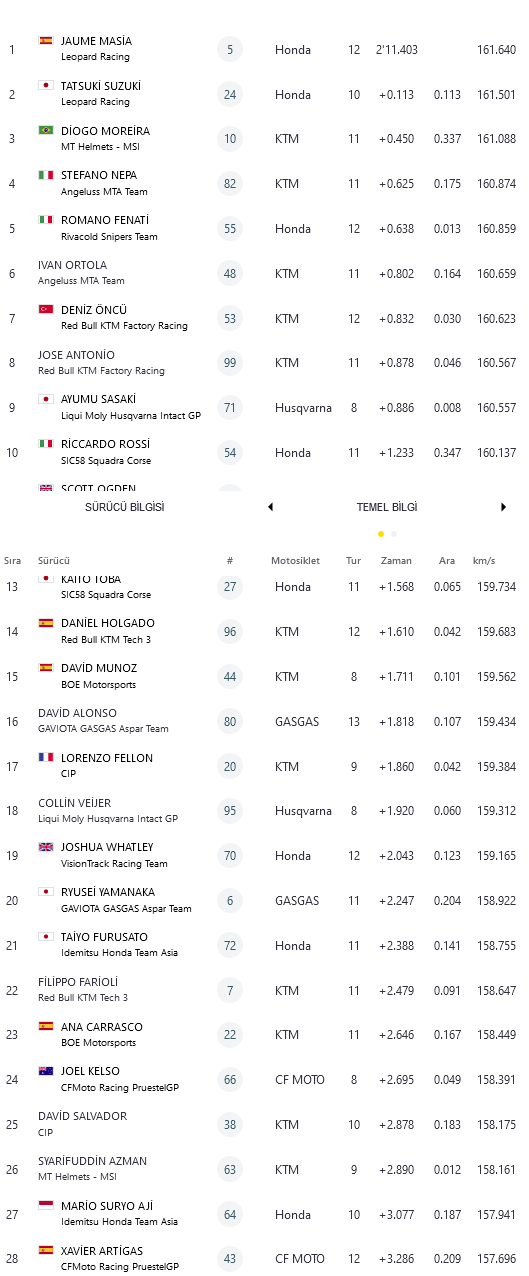Click the right arrow beside TEMEL BİLGİ
The image size is (529, 1276).
click(503, 507)
